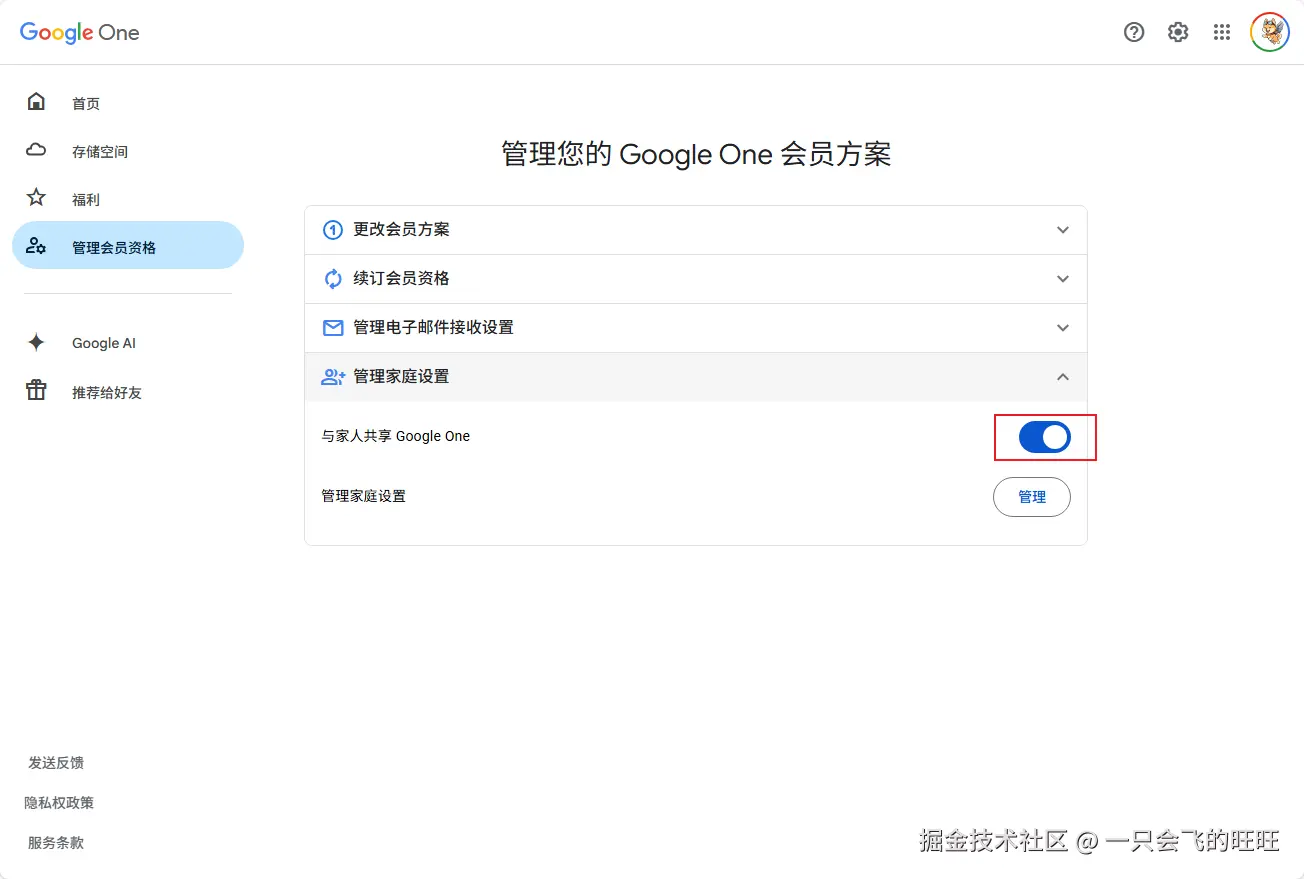1304x879 pixels.
Task: Click the 续订会员资格 row title
Action: (x=401, y=279)
